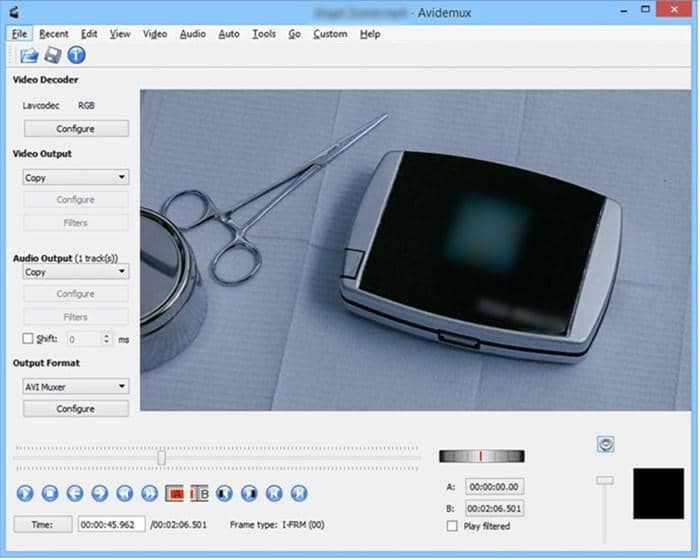This screenshot has height=560, width=700.
Task: Click Filters under Audio Output
Action: [76, 317]
